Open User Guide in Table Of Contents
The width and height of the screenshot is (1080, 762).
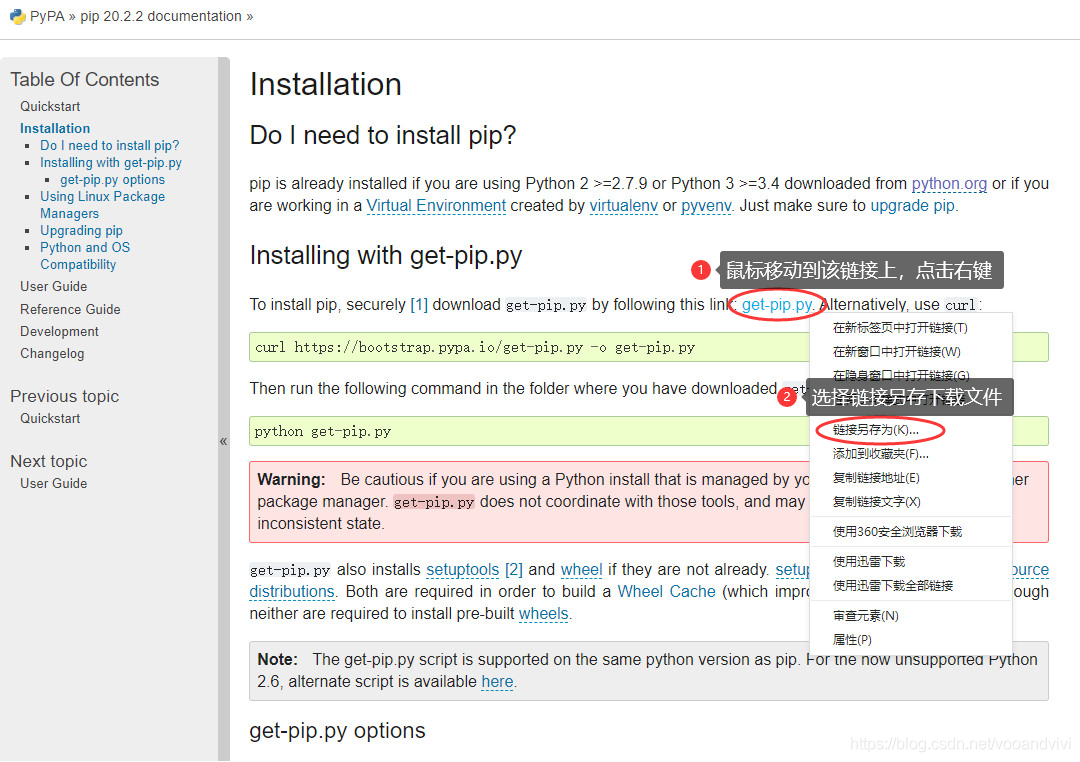[x=53, y=286]
